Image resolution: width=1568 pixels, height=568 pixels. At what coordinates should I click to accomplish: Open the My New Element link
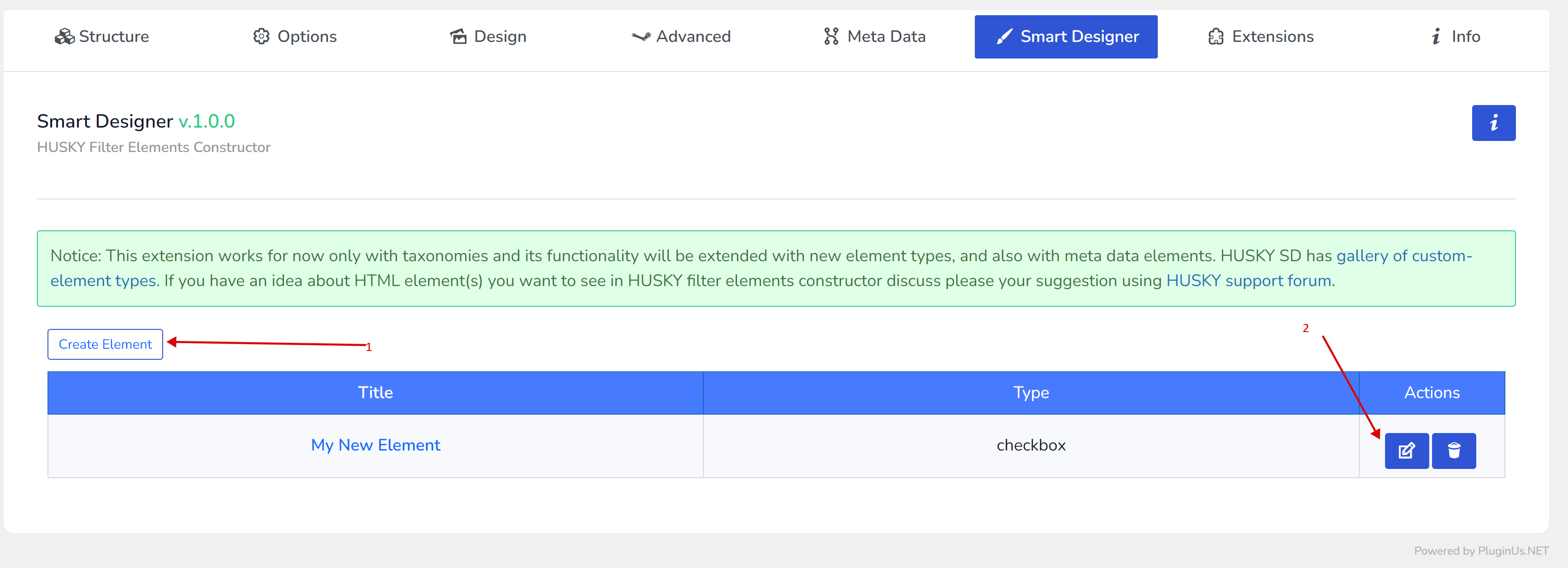[x=376, y=445]
